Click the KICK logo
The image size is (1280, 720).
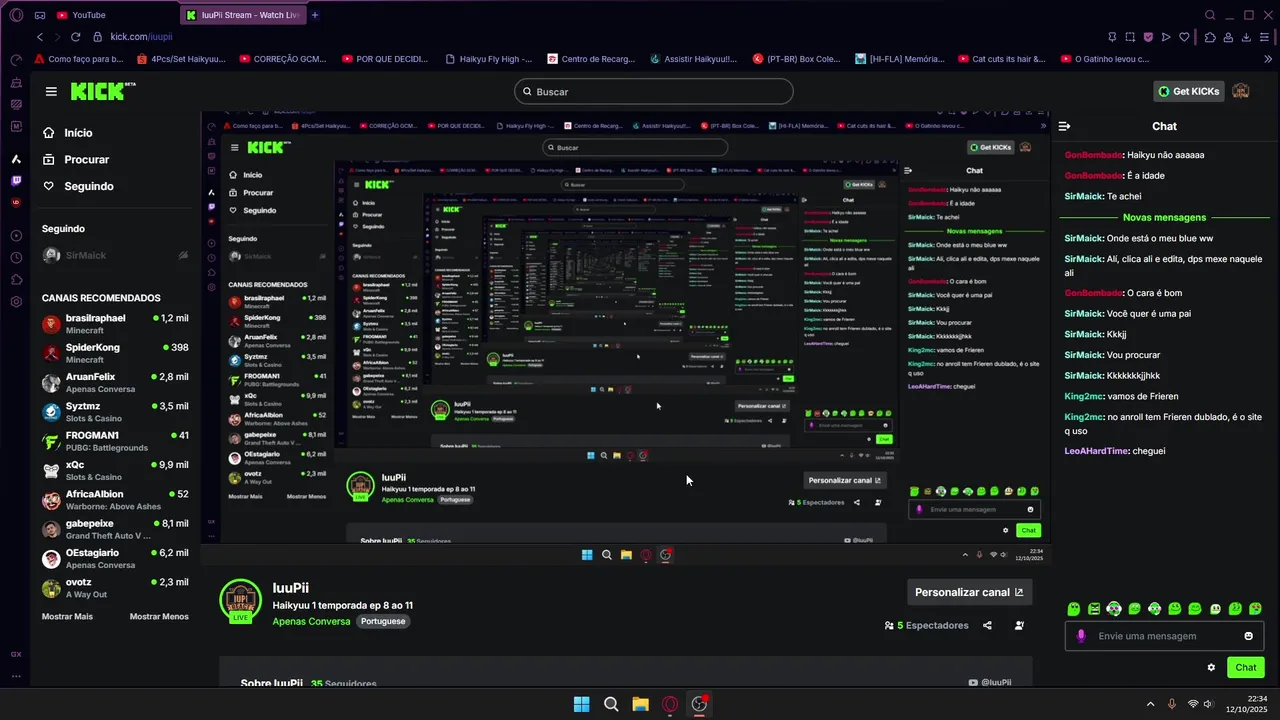103,91
